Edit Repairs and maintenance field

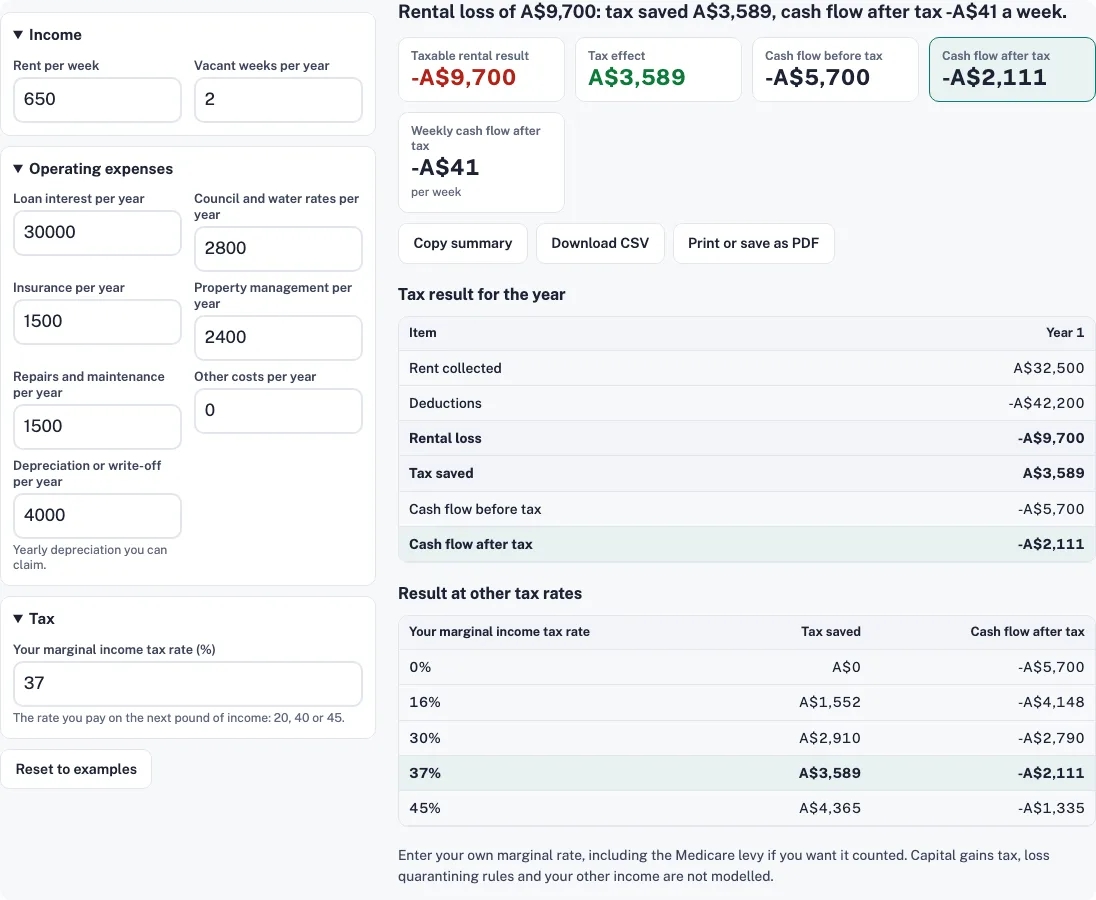[x=97, y=426]
